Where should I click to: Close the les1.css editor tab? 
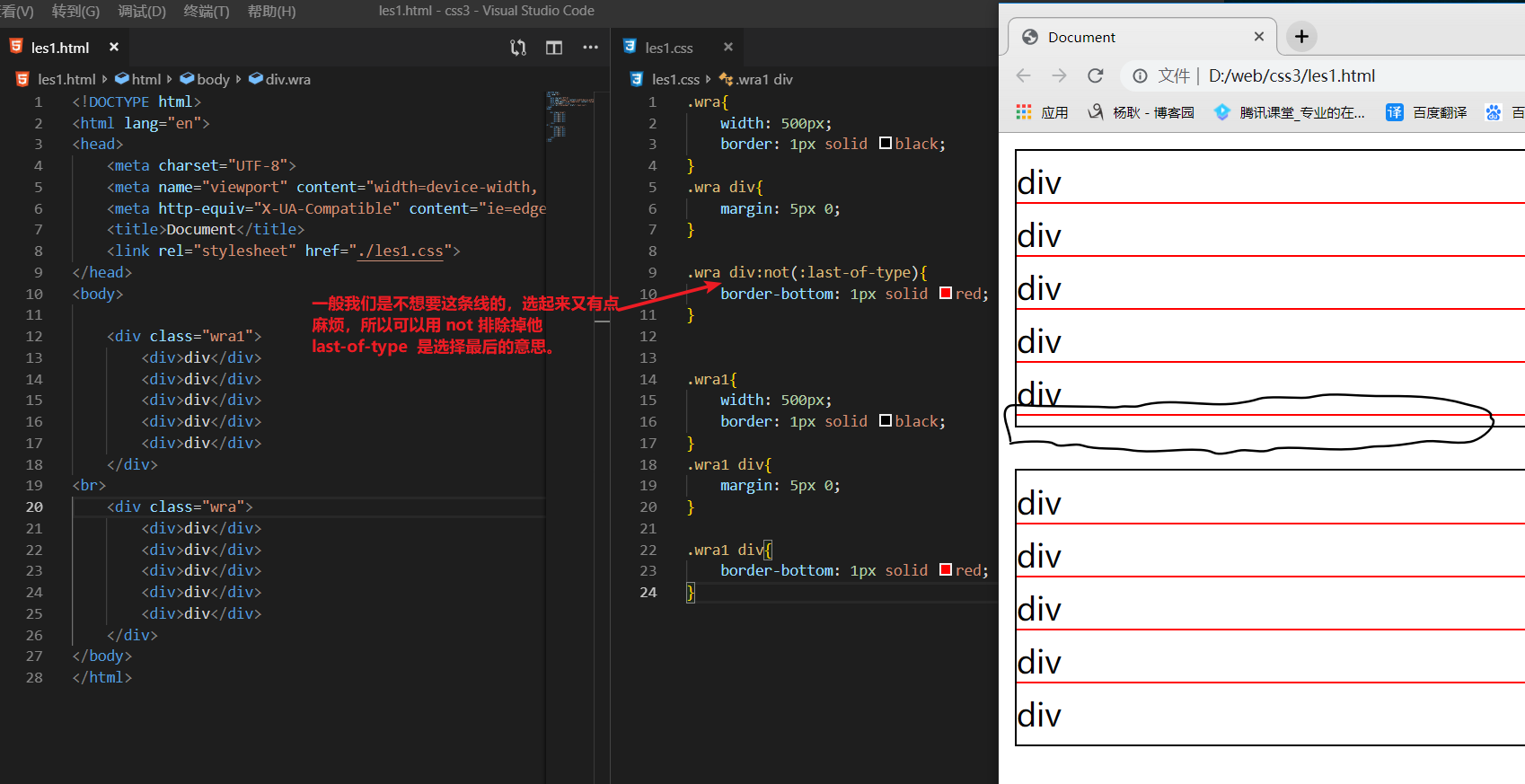tap(728, 48)
